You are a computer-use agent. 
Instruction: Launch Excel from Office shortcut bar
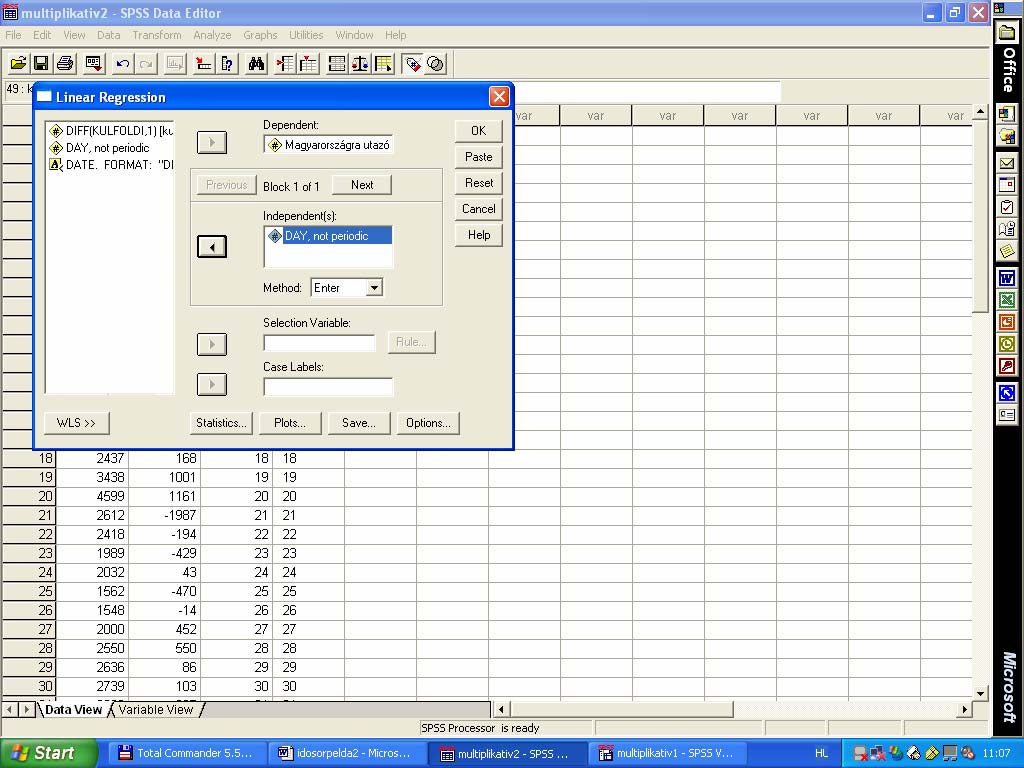point(1007,300)
